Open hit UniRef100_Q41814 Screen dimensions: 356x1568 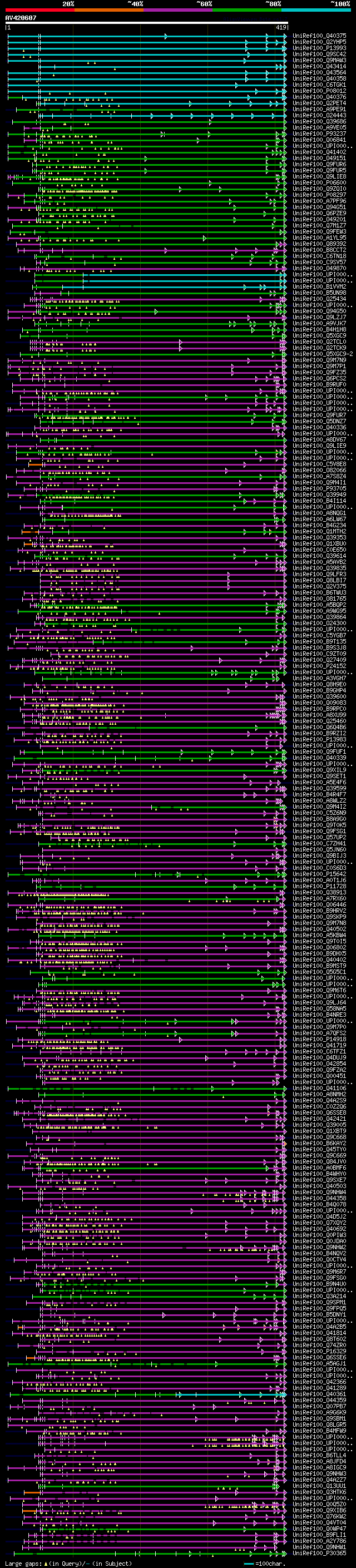pyautogui.click(x=319, y=1332)
